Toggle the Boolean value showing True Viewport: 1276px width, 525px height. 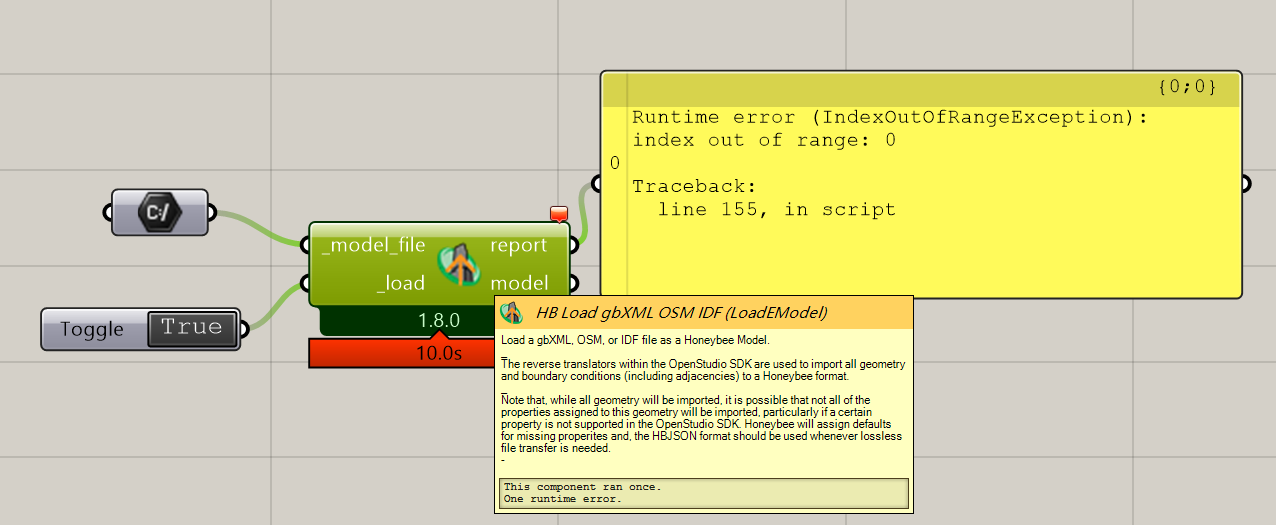(192, 328)
